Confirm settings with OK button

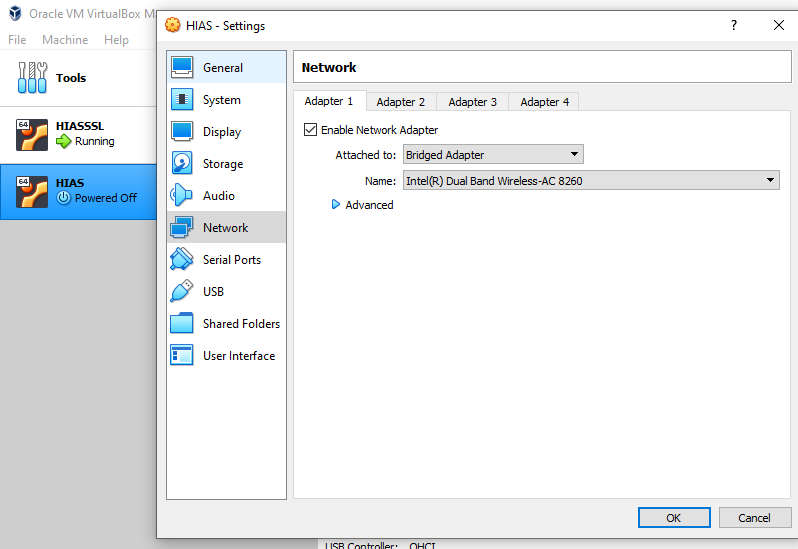674,517
